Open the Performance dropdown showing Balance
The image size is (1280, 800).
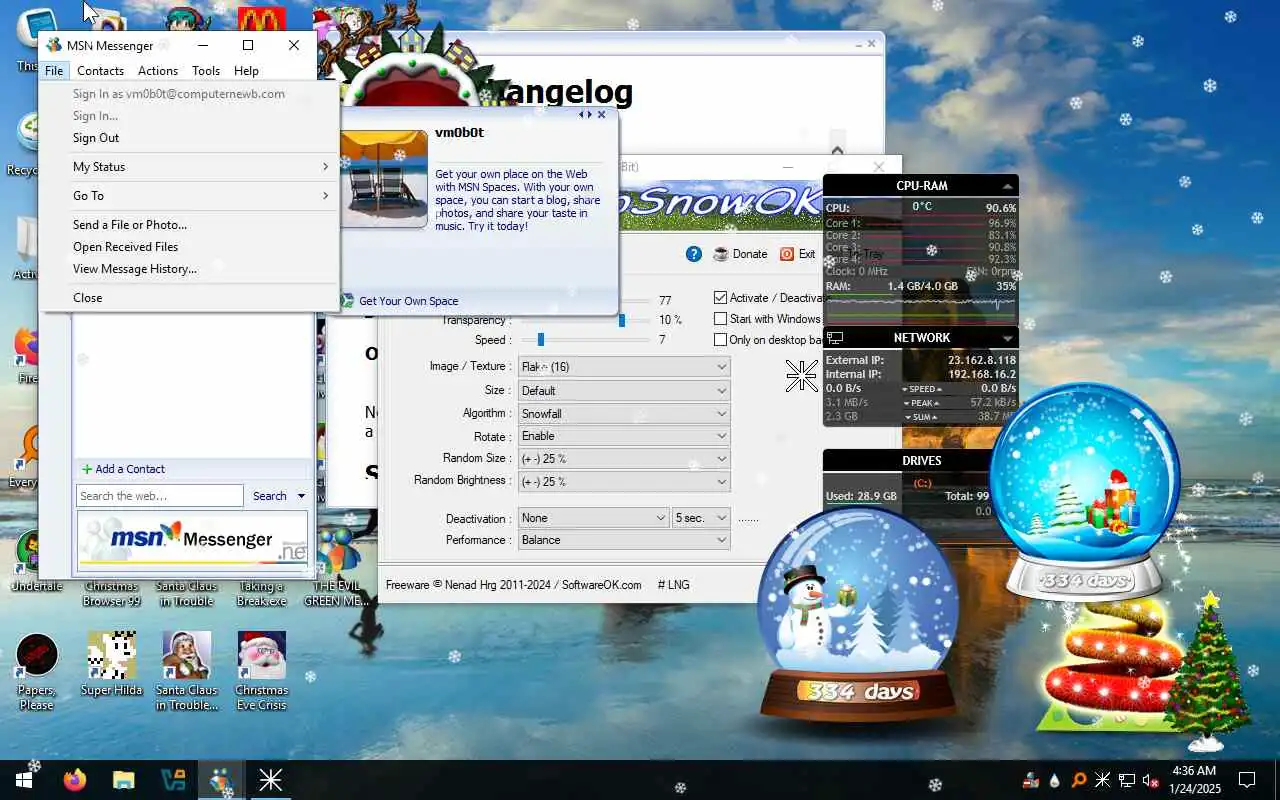(x=624, y=540)
